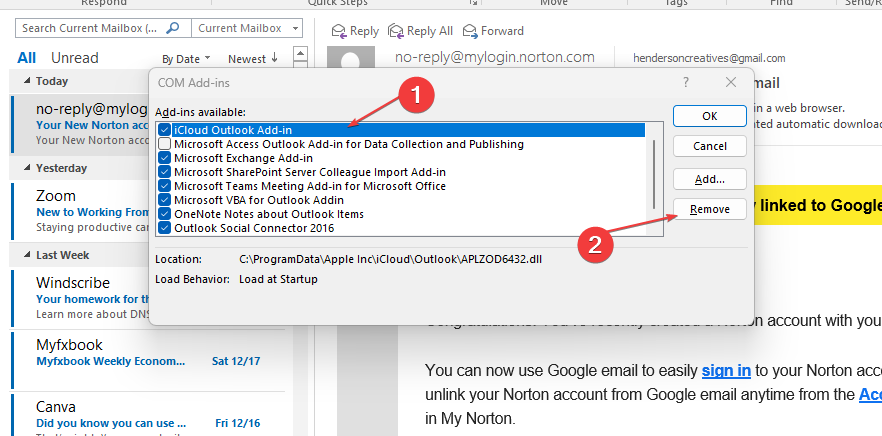Image resolution: width=882 pixels, height=436 pixels.
Task: Click the Add... button
Action: [x=709, y=179]
